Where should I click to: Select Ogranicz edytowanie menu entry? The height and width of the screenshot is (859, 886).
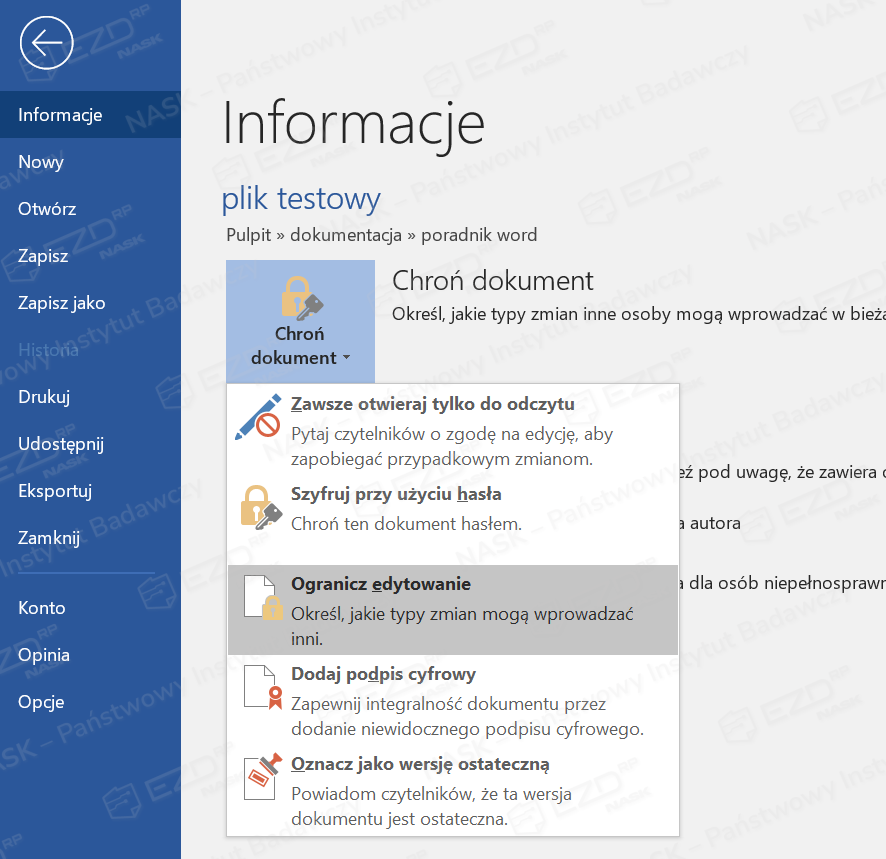coord(381,584)
